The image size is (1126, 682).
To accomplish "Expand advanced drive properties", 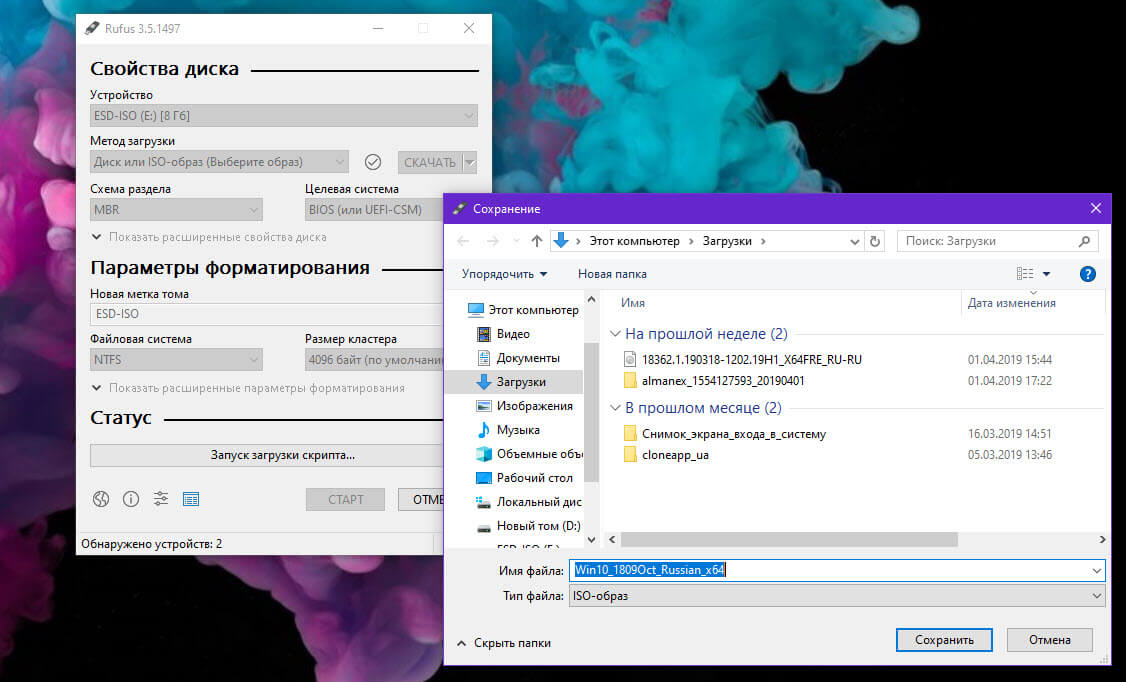I will point(209,237).
